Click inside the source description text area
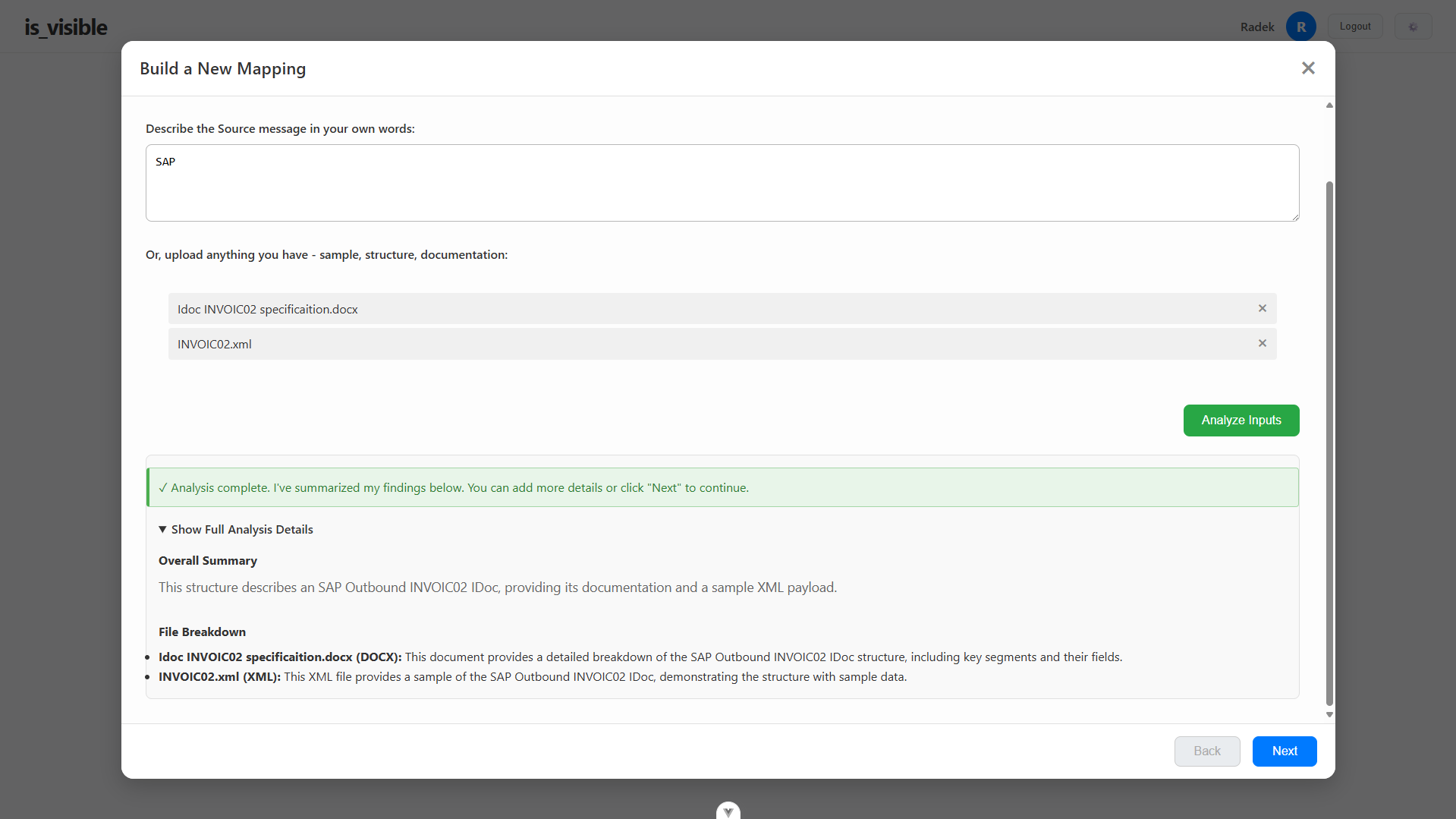Image resolution: width=1456 pixels, height=819 pixels. (x=721, y=182)
